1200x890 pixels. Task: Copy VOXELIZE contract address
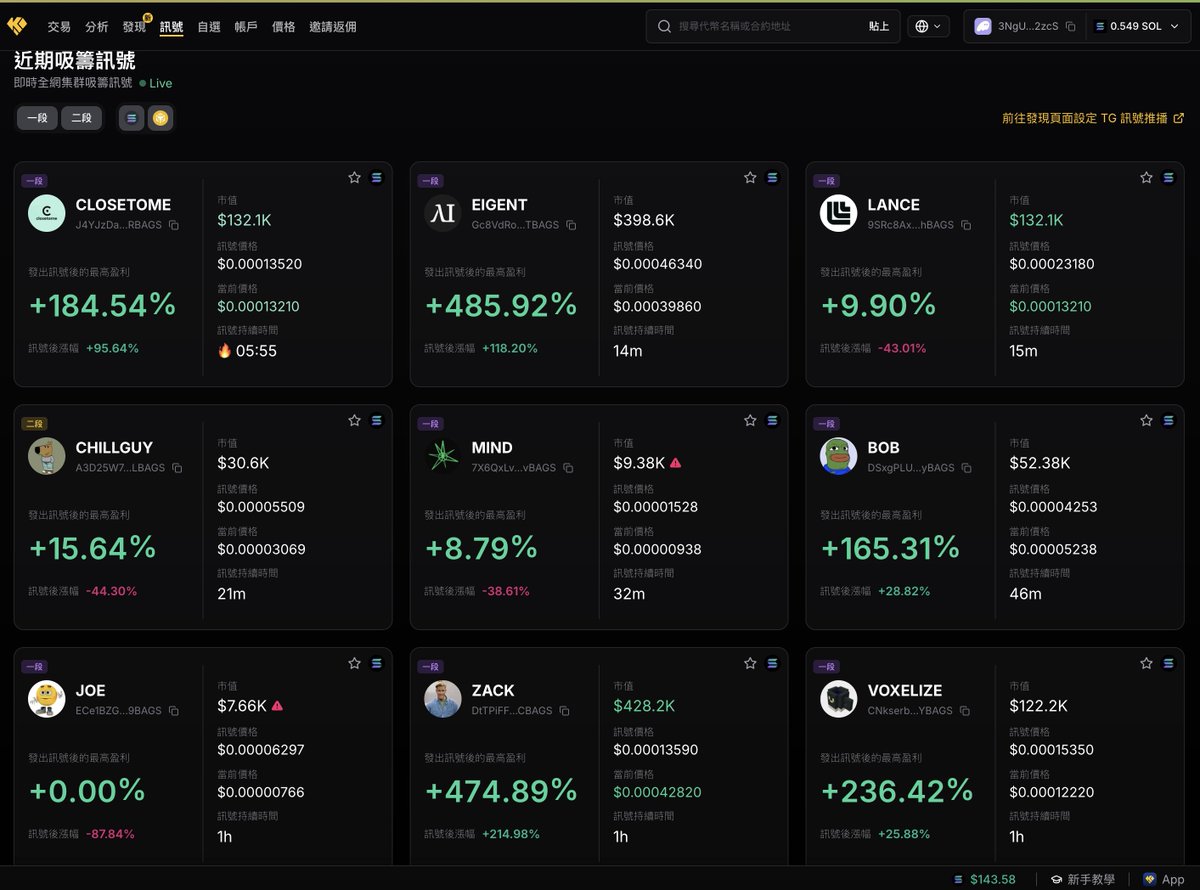click(965, 711)
